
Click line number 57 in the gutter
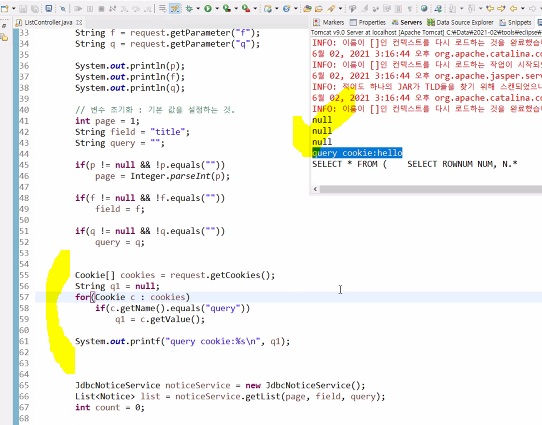24,297
